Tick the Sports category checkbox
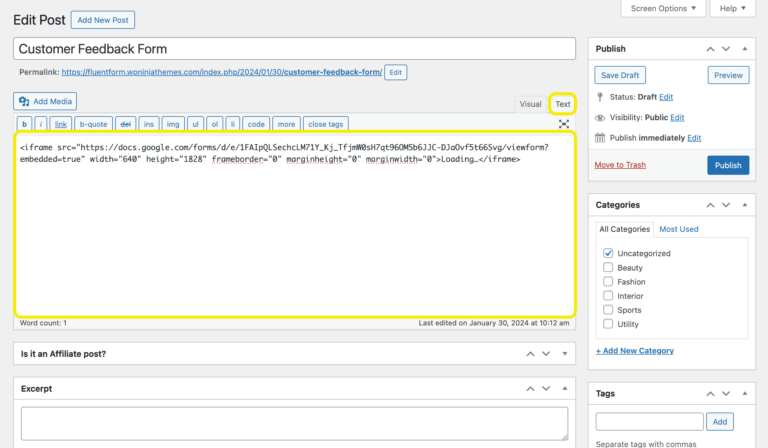768x448 pixels. (x=608, y=310)
